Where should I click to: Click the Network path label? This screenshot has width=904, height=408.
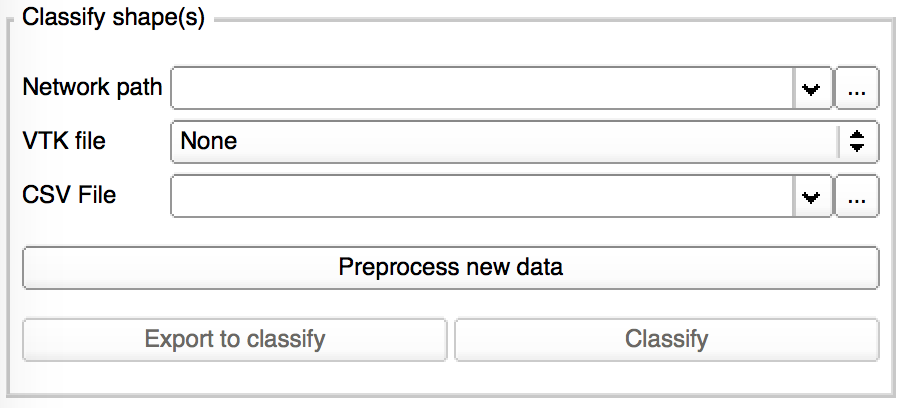[x=92, y=87]
